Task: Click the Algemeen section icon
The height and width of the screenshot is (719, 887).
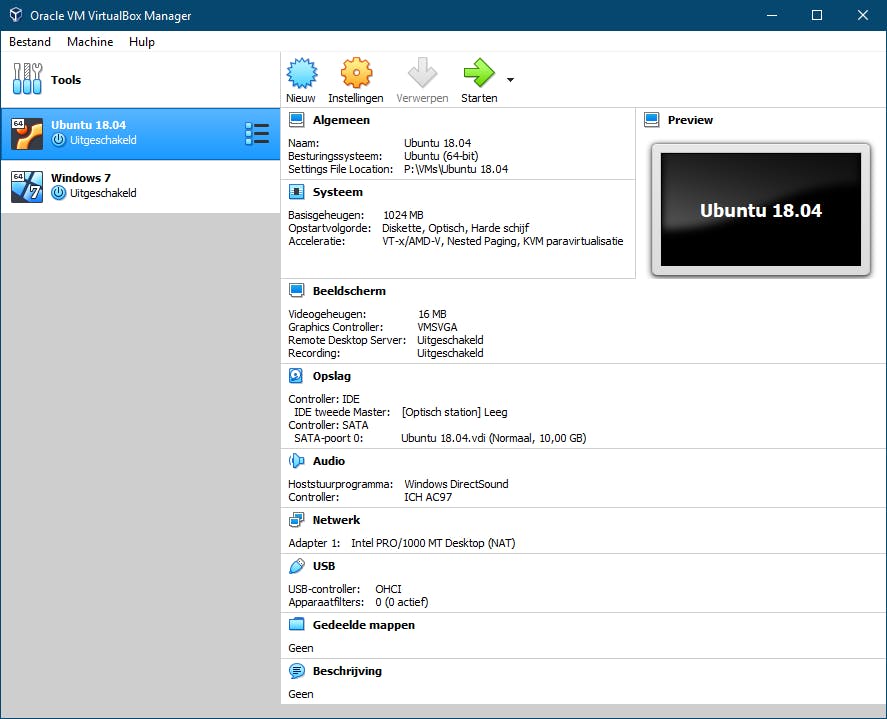Action: tap(296, 120)
